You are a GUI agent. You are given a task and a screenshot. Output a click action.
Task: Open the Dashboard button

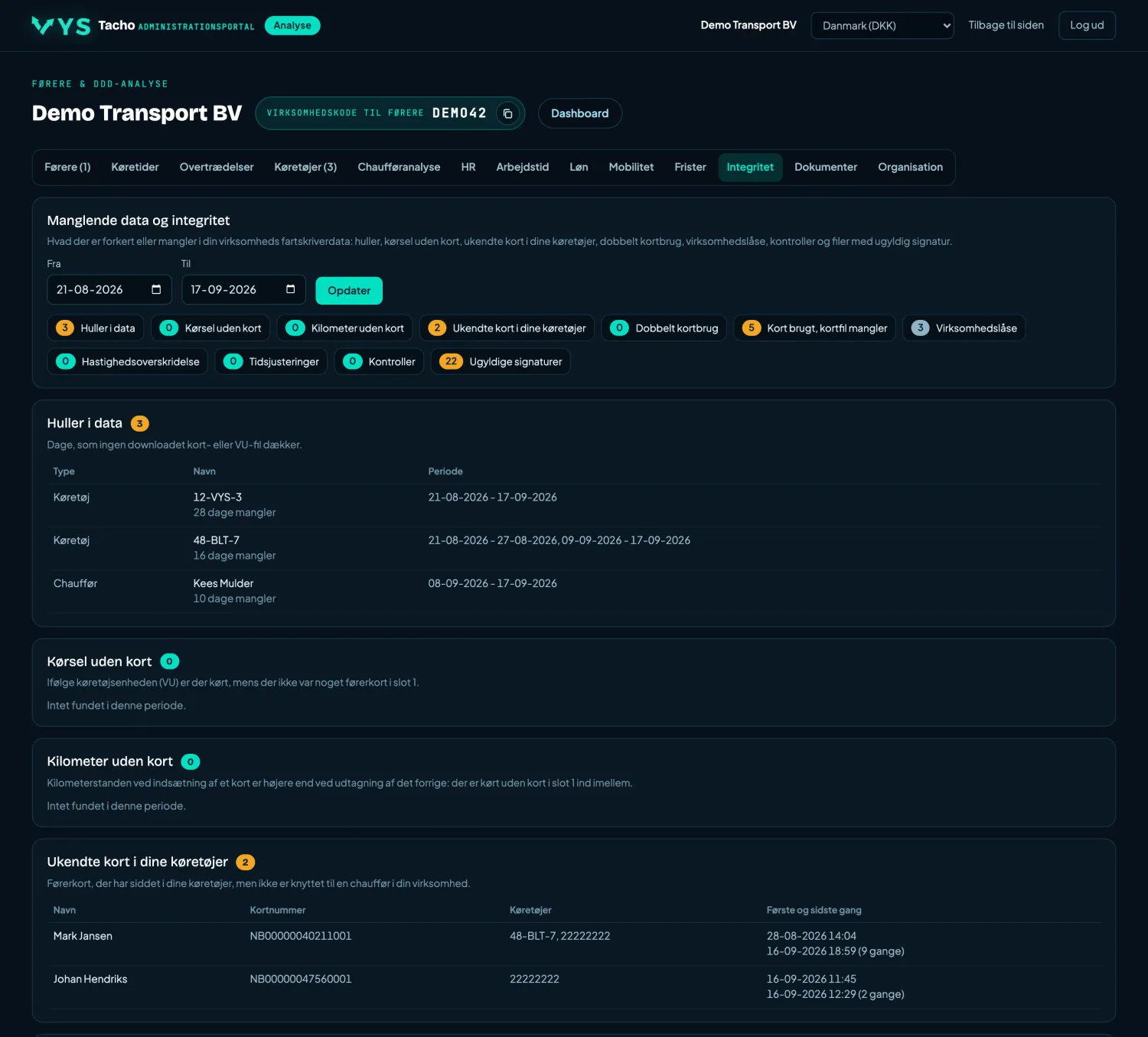580,113
